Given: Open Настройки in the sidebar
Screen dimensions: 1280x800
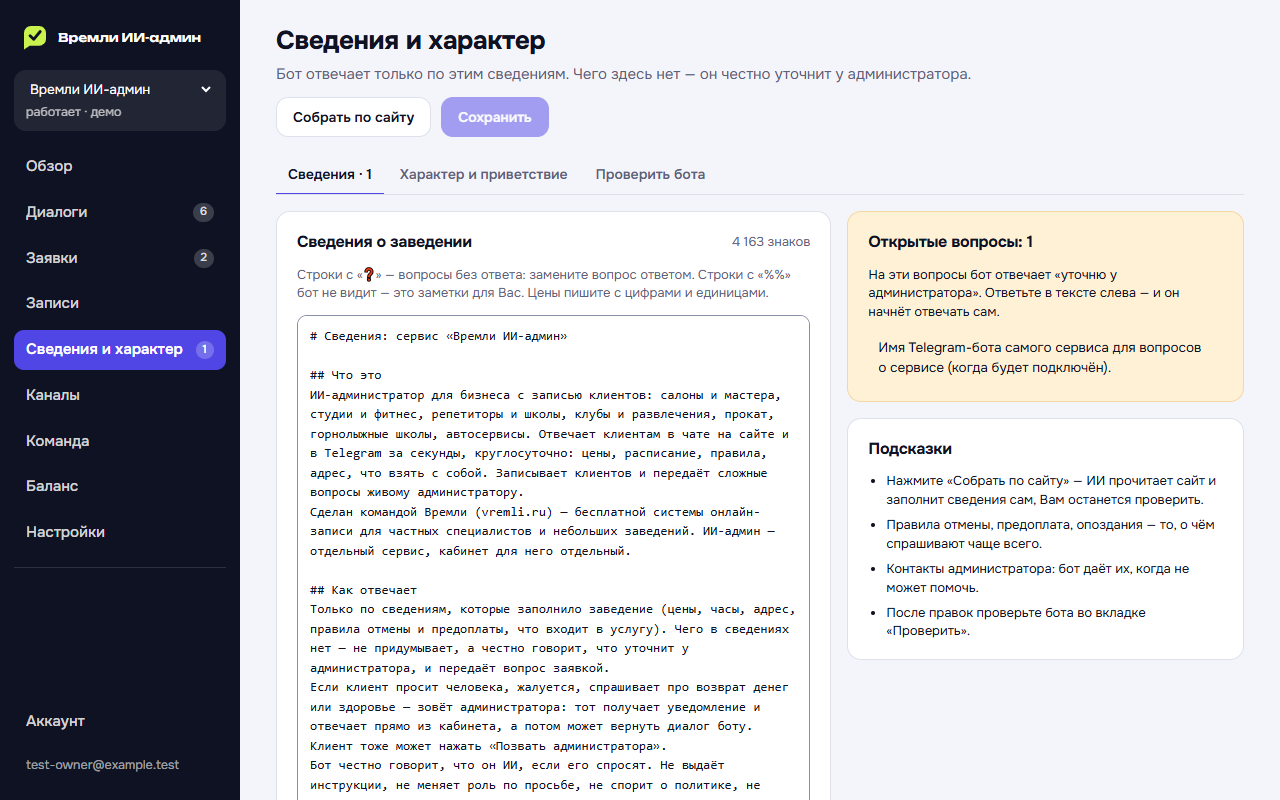Looking at the screenshot, I should coord(120,532).
